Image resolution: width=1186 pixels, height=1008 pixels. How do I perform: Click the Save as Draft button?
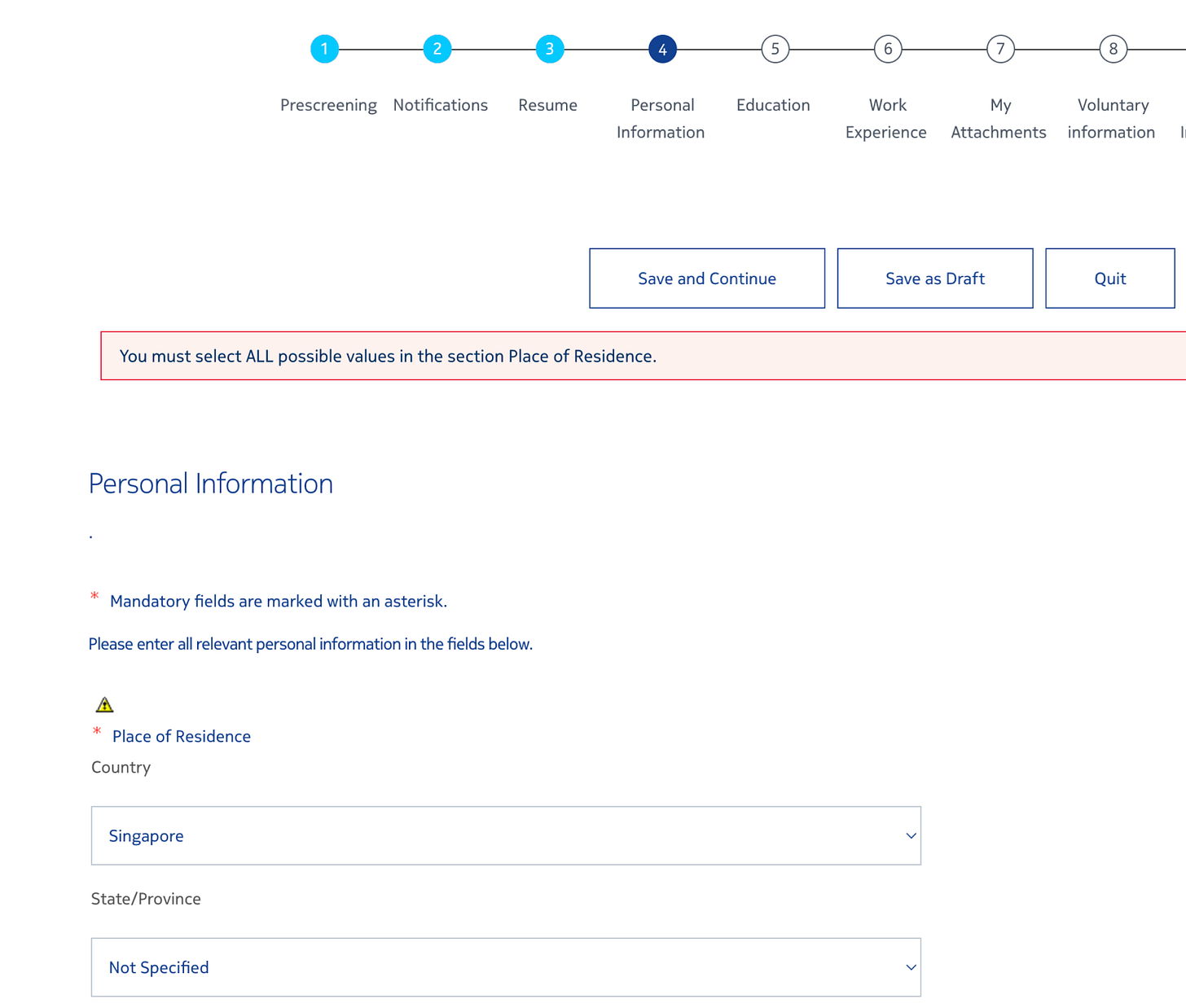coord(934,278)
